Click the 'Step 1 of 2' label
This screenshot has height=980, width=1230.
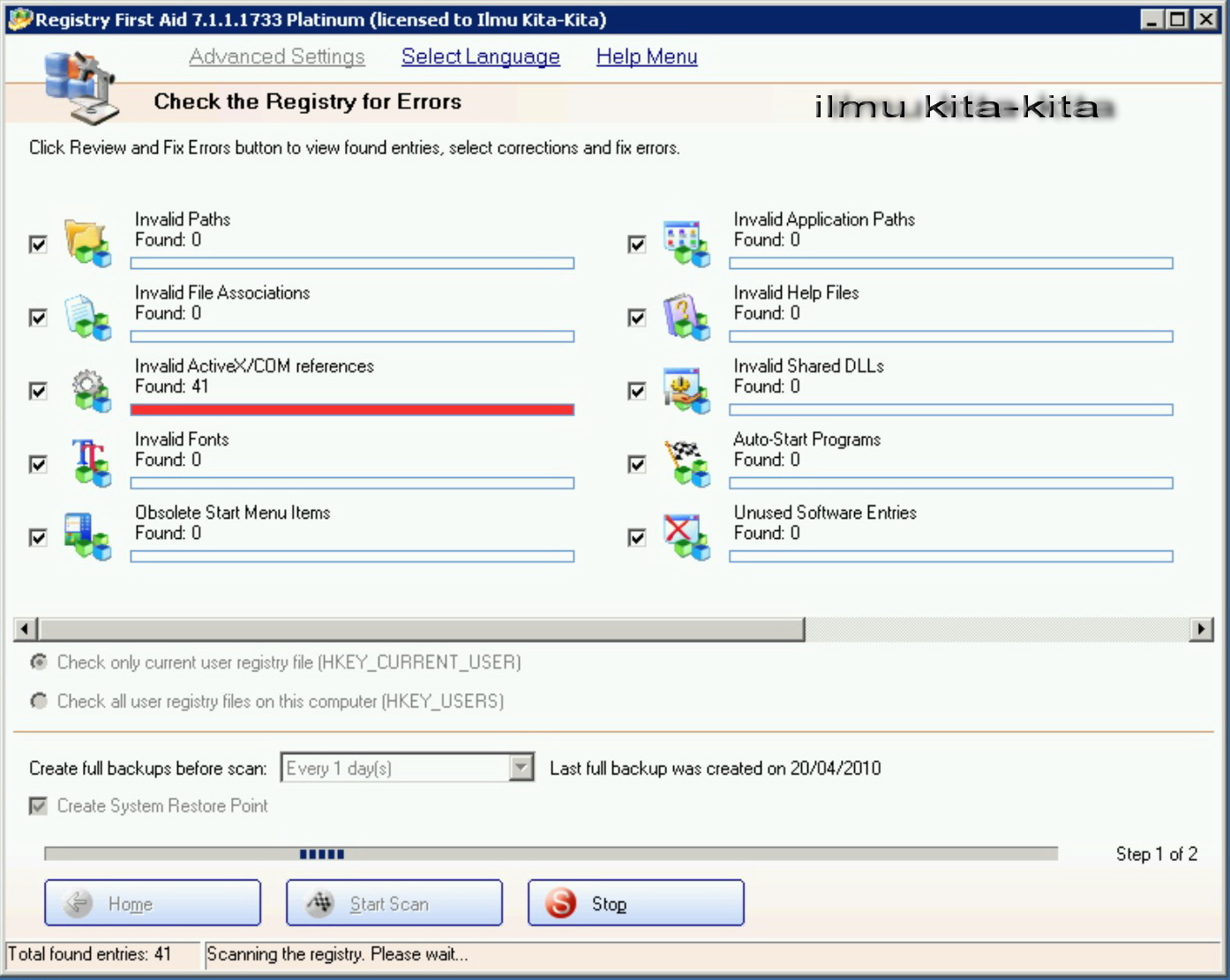1157,854
